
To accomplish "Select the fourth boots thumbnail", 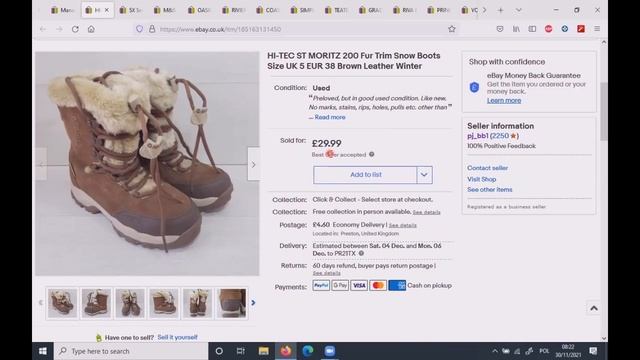I will coord(164,303).
